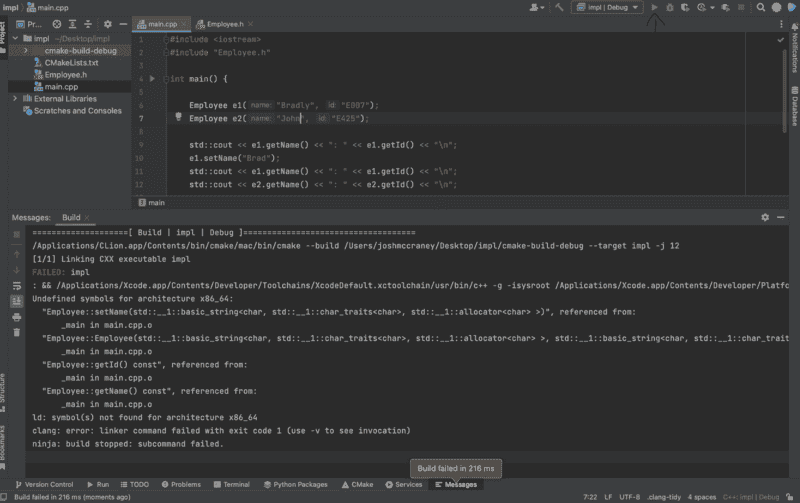Click the green Run button in toolbar
800x503 pixels.
coord(655,7)
